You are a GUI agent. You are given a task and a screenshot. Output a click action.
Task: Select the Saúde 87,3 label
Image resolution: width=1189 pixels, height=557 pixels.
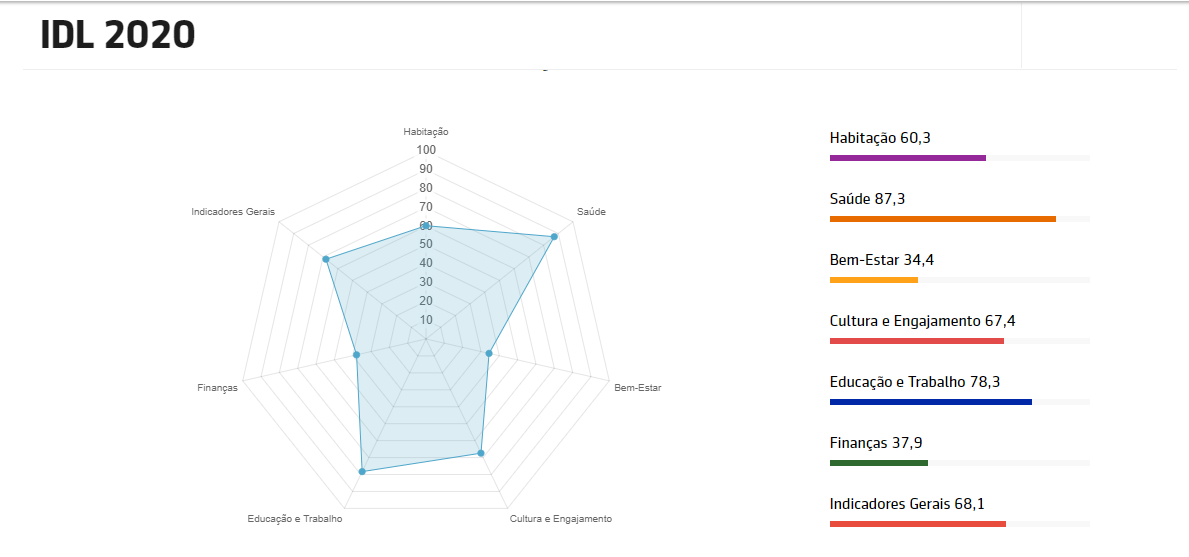[868, 199]
